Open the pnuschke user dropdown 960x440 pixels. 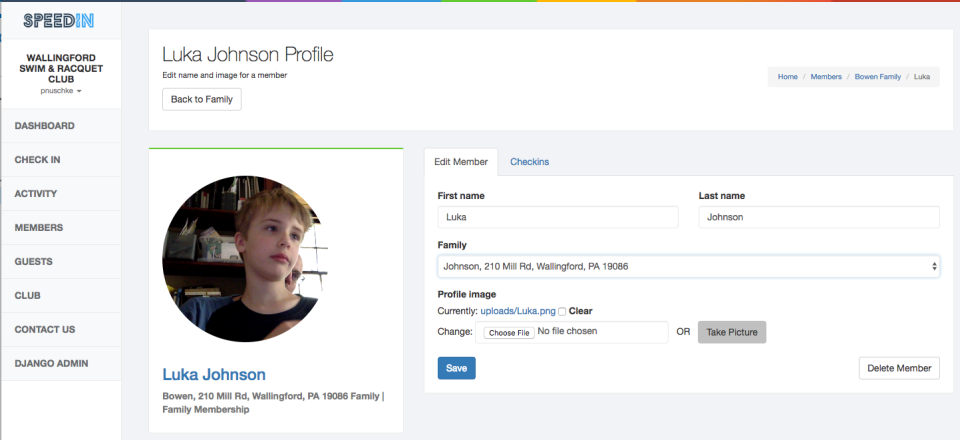61,91
